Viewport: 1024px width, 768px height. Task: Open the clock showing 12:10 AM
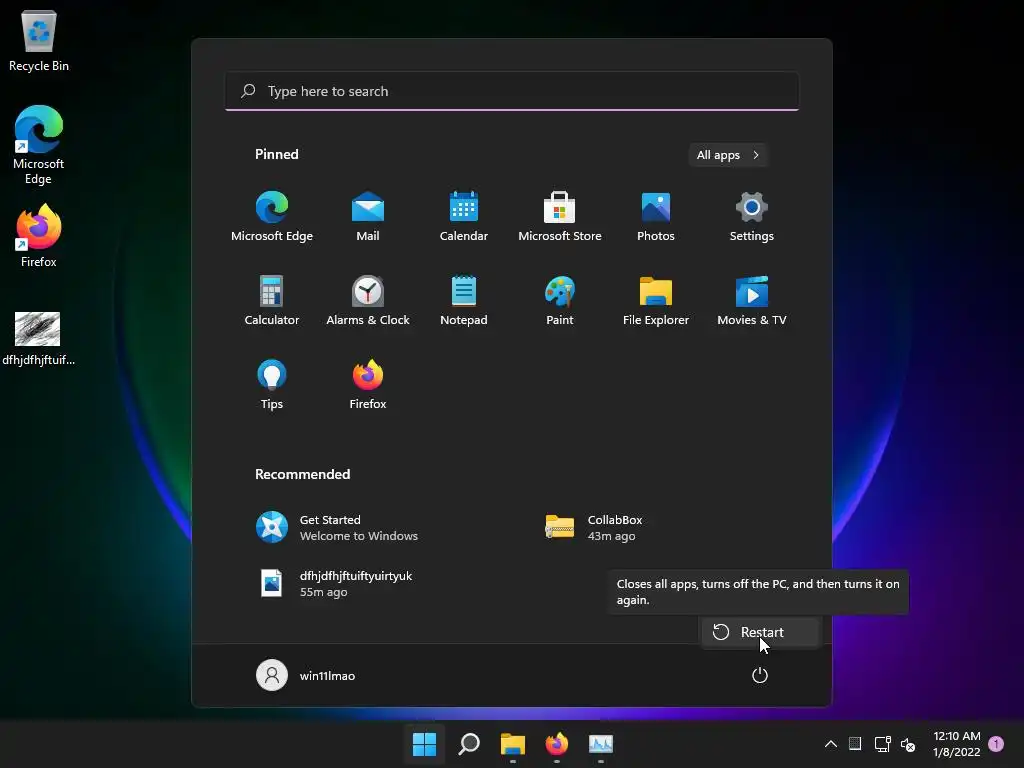[x=957, y=744]
